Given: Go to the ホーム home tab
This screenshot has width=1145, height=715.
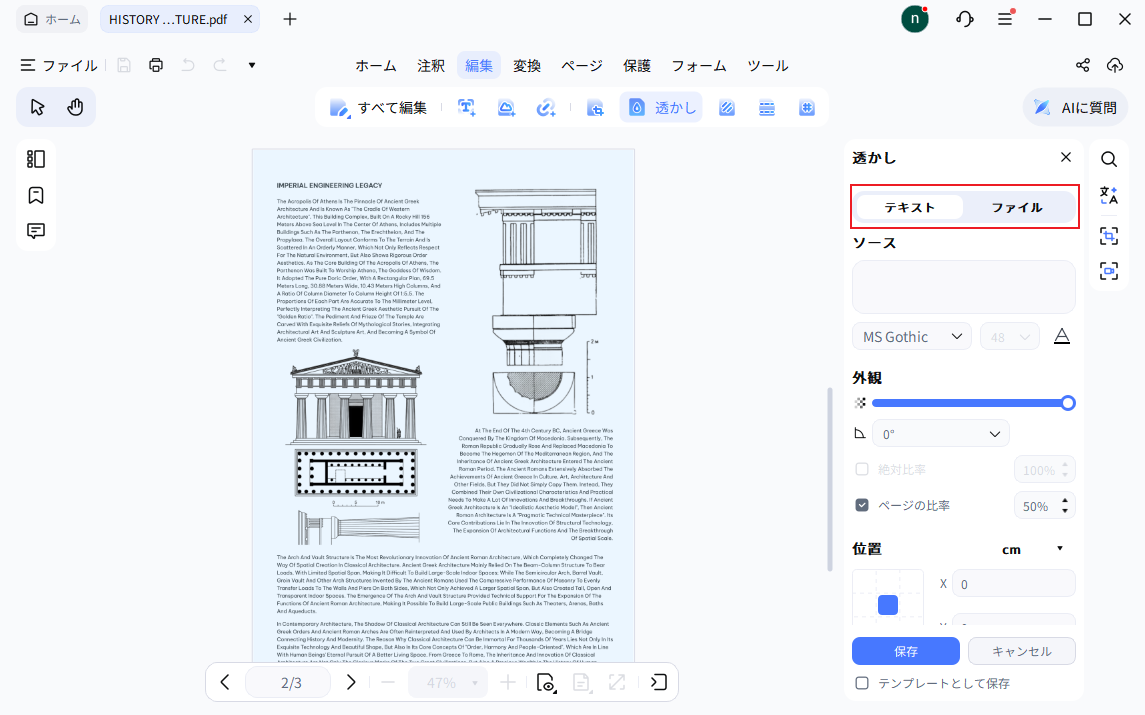Looking at the screenshot, I should [x=52, y=19].
